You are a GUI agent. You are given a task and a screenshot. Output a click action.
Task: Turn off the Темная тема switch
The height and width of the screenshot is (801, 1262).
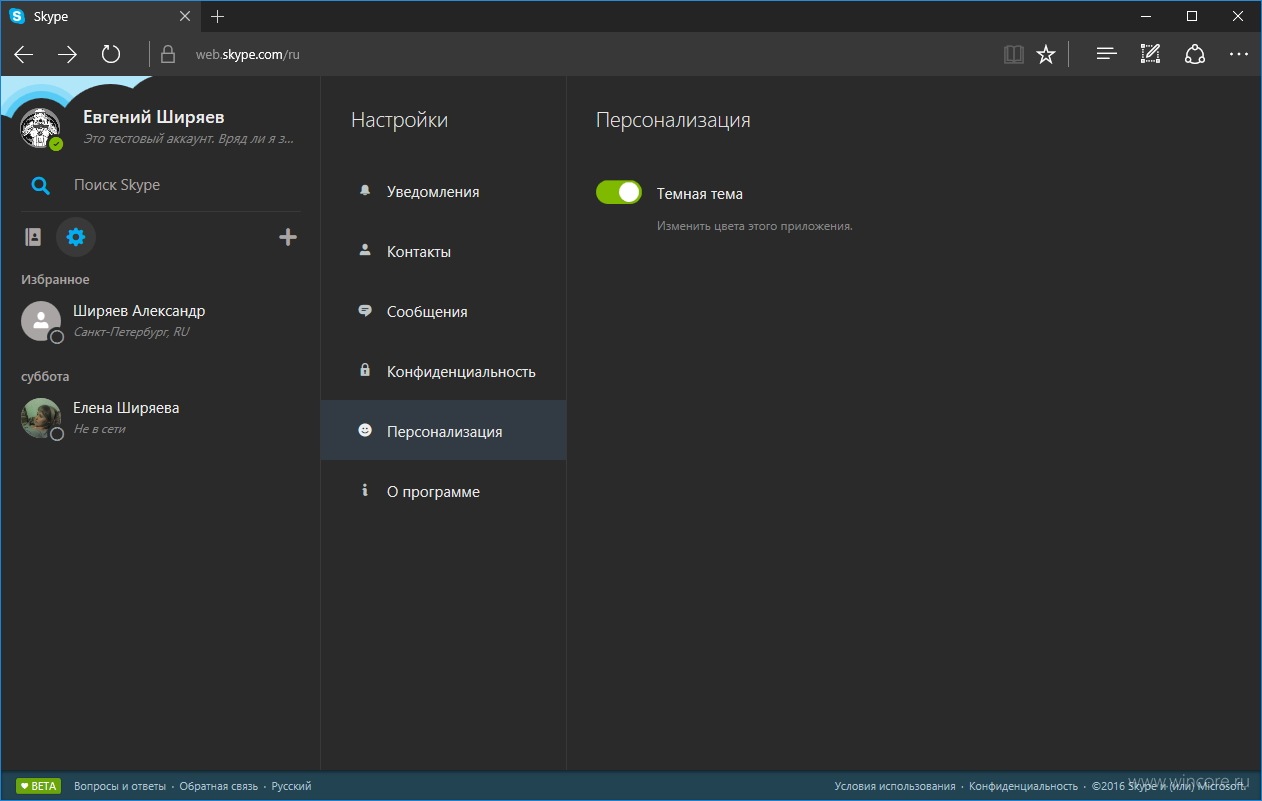(x=619, y=192)
